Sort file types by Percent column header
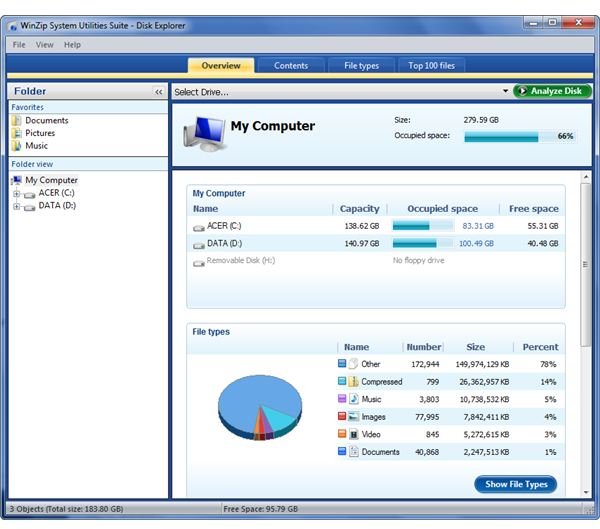 click(540, 347)
